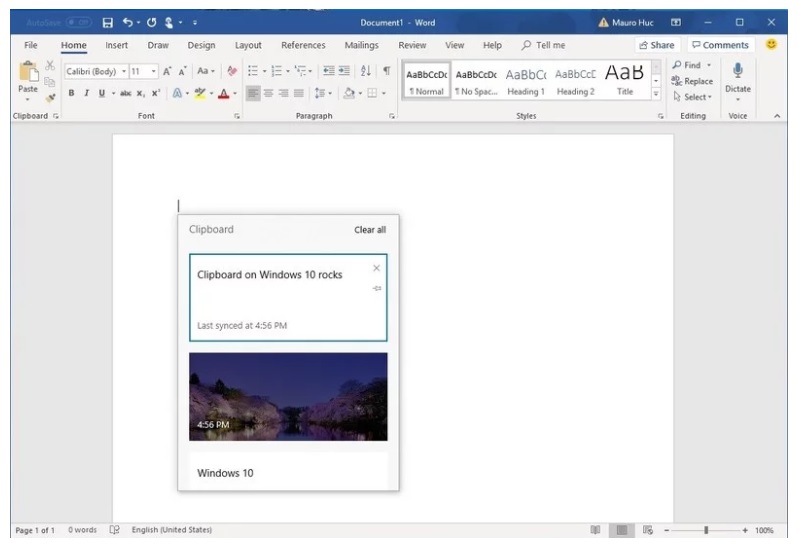799x547 pixels.
Task: Apply the red font color
Action: point(223,93)
